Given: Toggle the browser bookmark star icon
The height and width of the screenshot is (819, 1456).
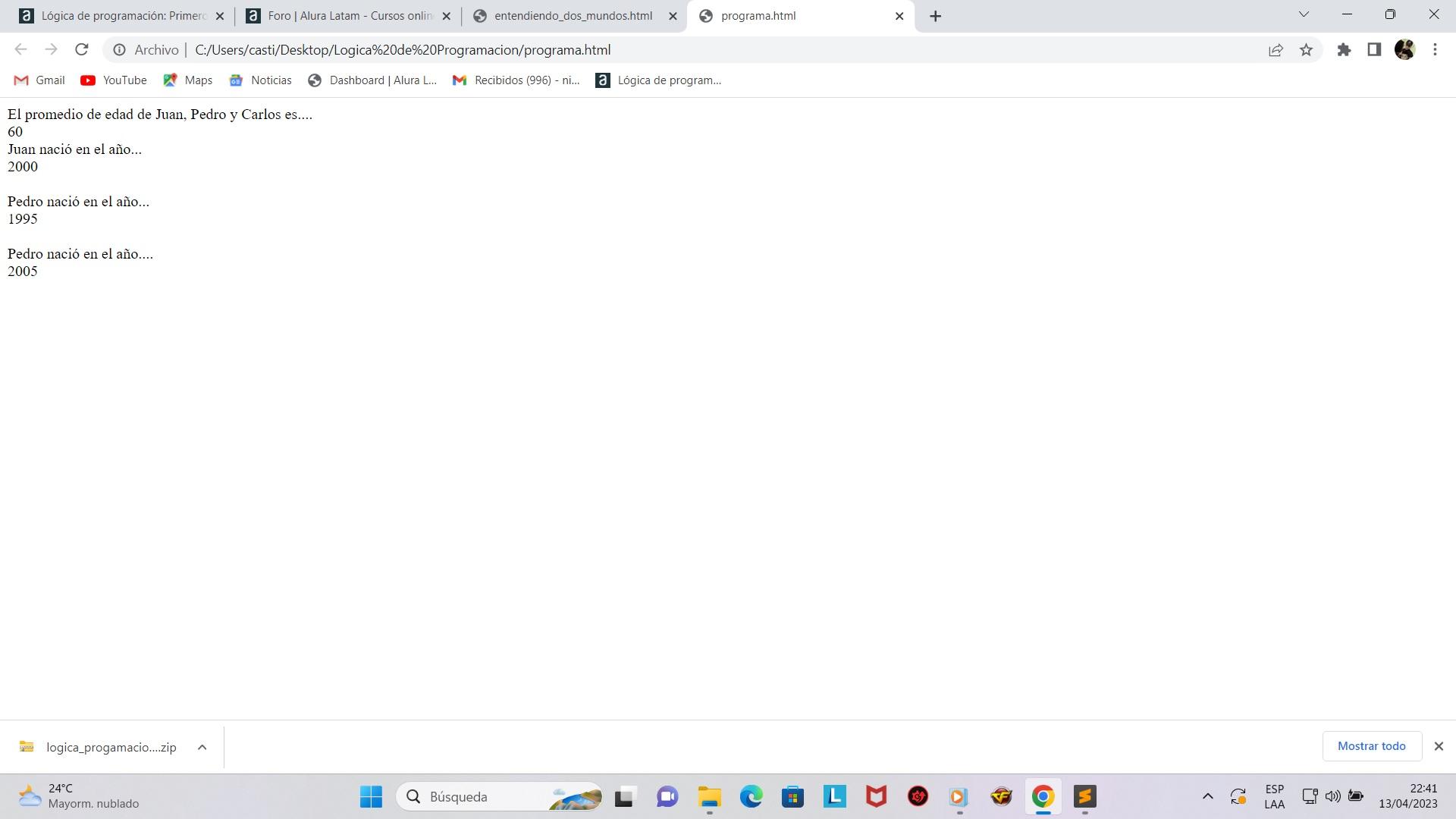Looking at the screenshot, I should (x=1307, y=49).
